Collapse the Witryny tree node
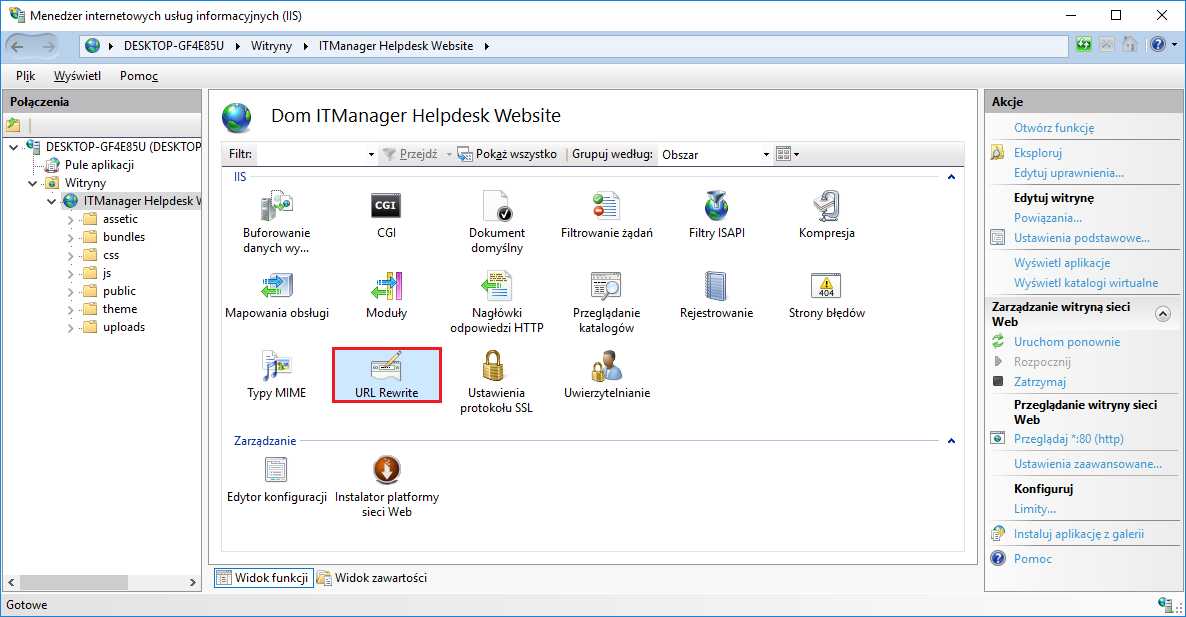1186x617 pixels. [x=33, y=183]
